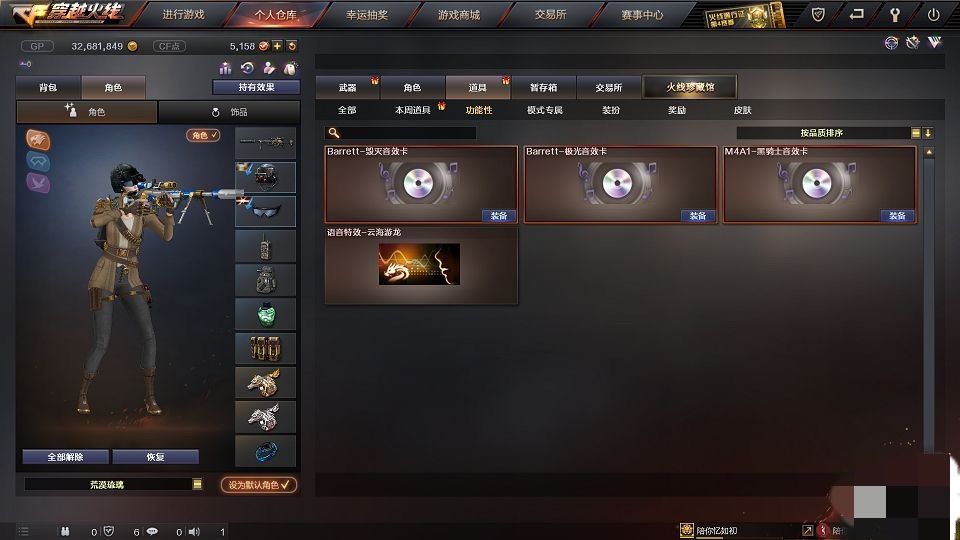Toggle 设为默认角色 default character option
Screen dimensions: 960x540
[x=259, y=485]
